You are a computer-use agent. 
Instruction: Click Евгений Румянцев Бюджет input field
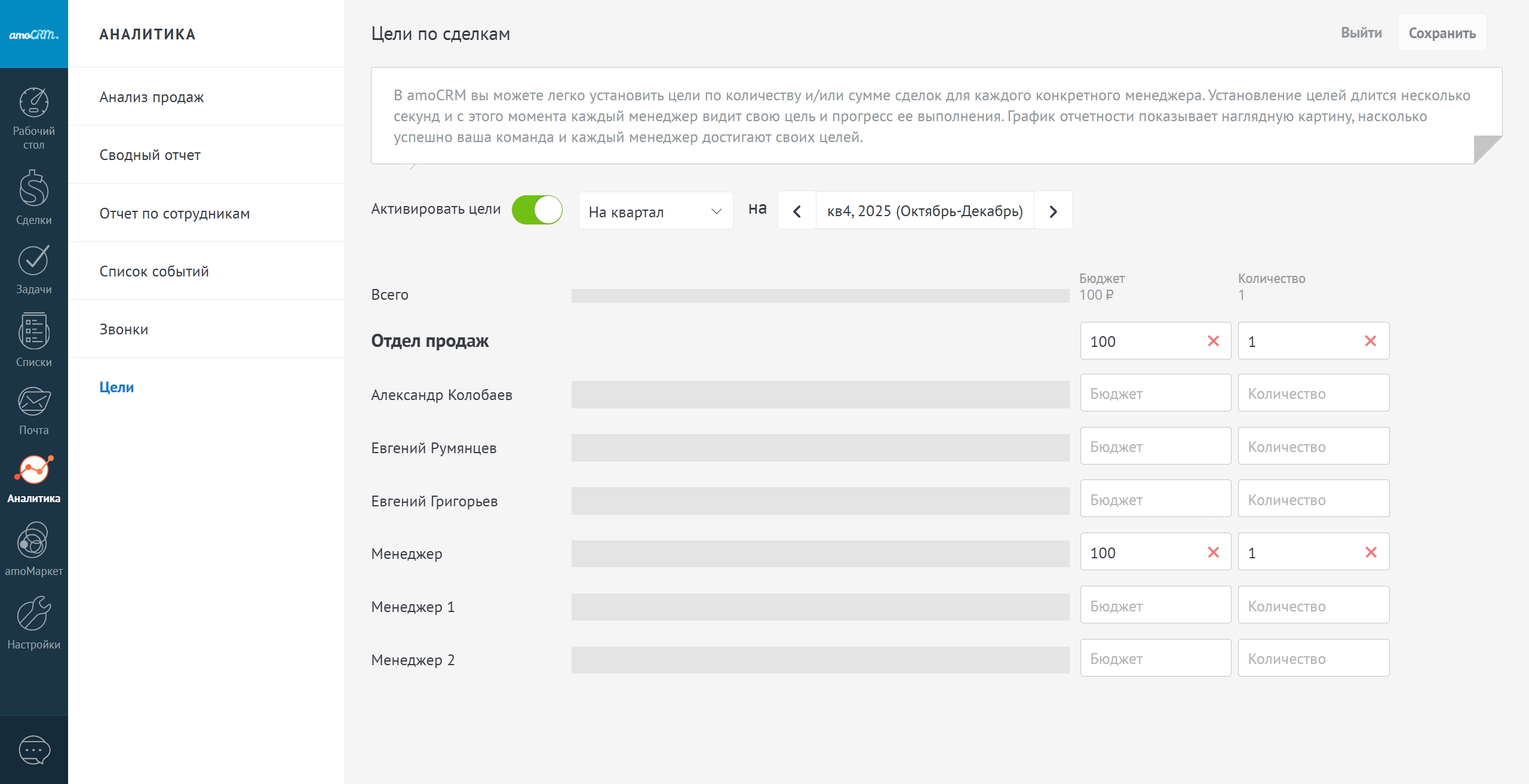(1155, 447)
